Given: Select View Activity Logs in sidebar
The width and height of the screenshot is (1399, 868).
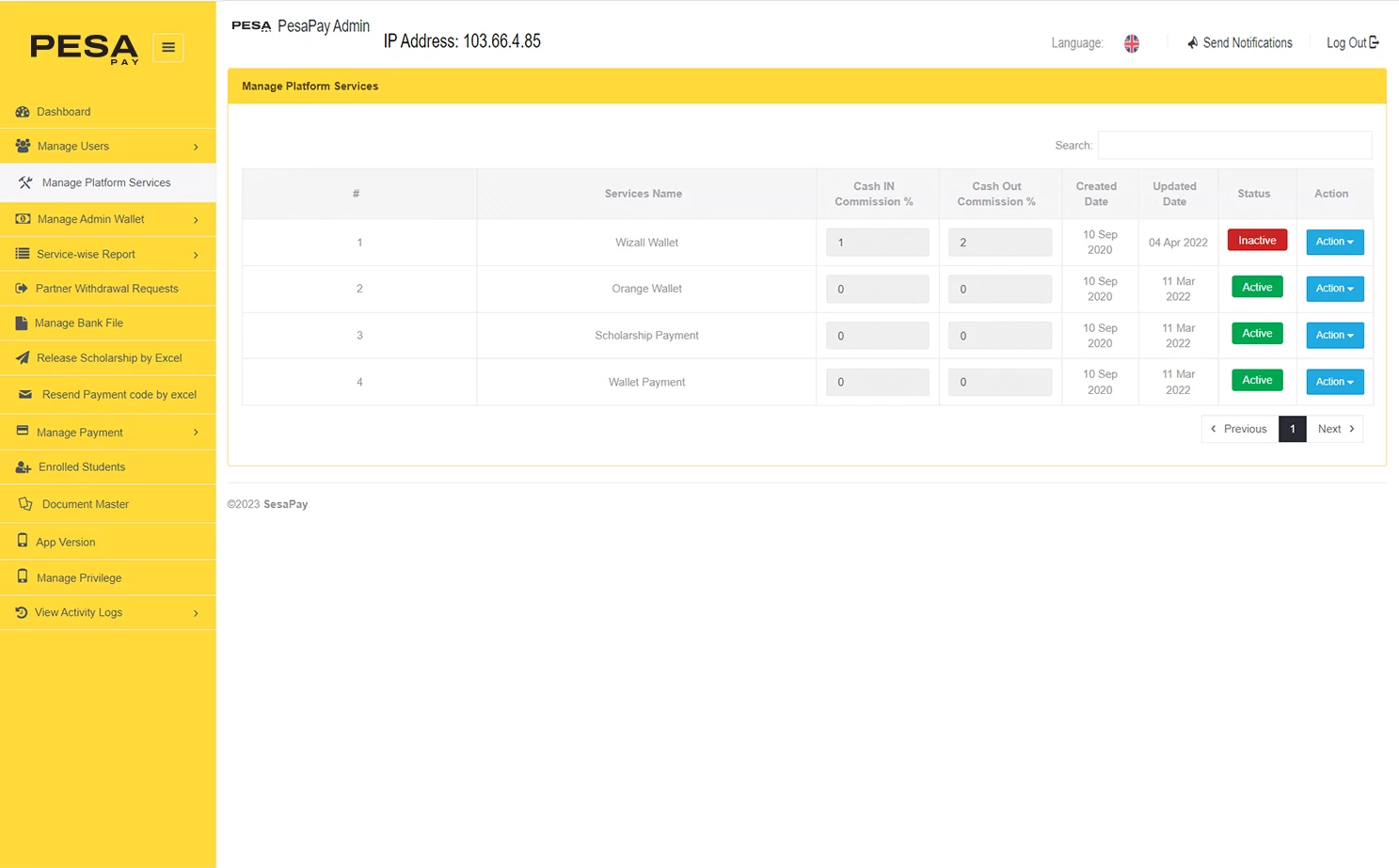Looking at the screenshot, I should (x=78, y=611).
